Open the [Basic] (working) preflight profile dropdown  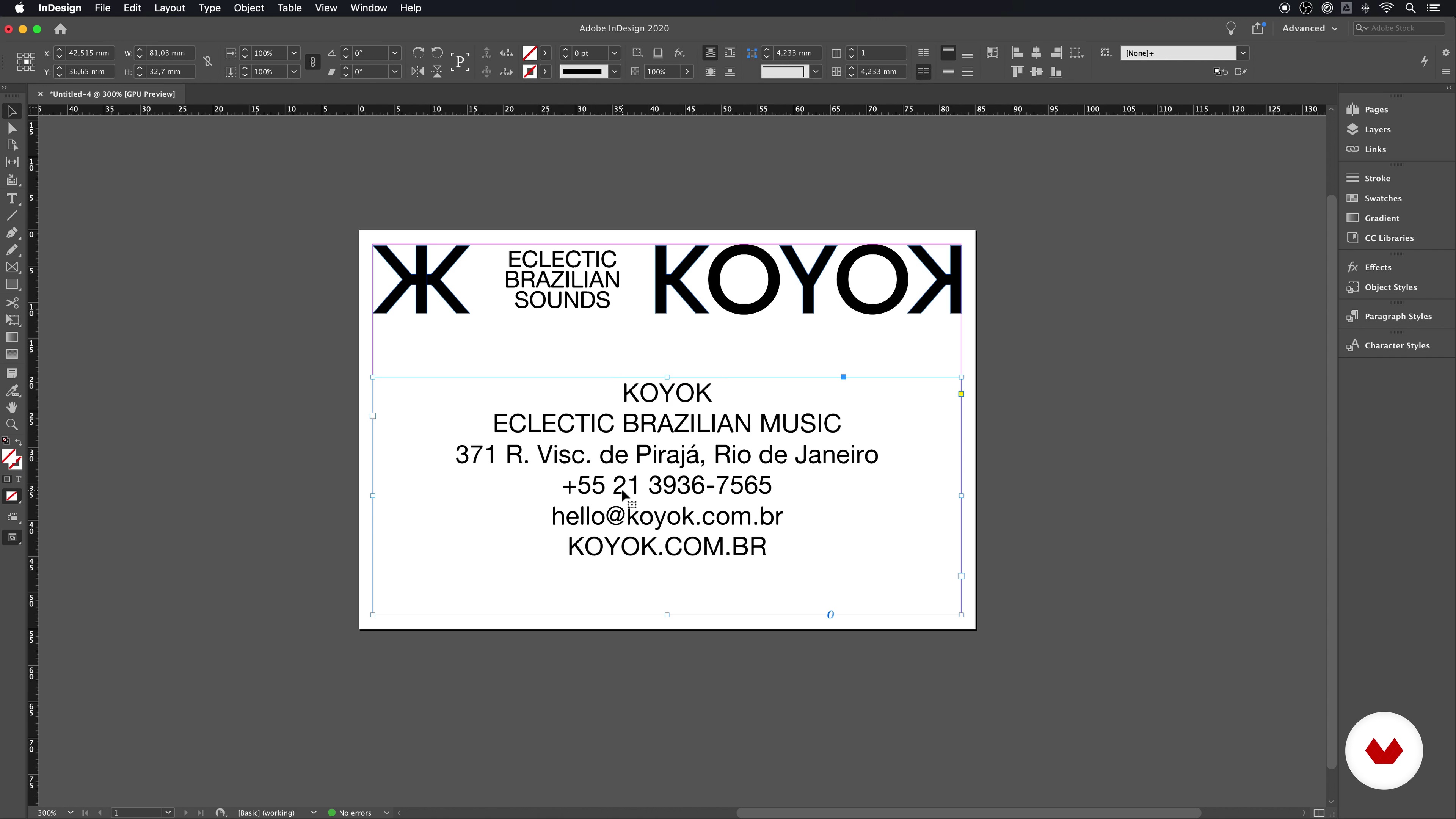pyautogui.click(x=314, y=813)
